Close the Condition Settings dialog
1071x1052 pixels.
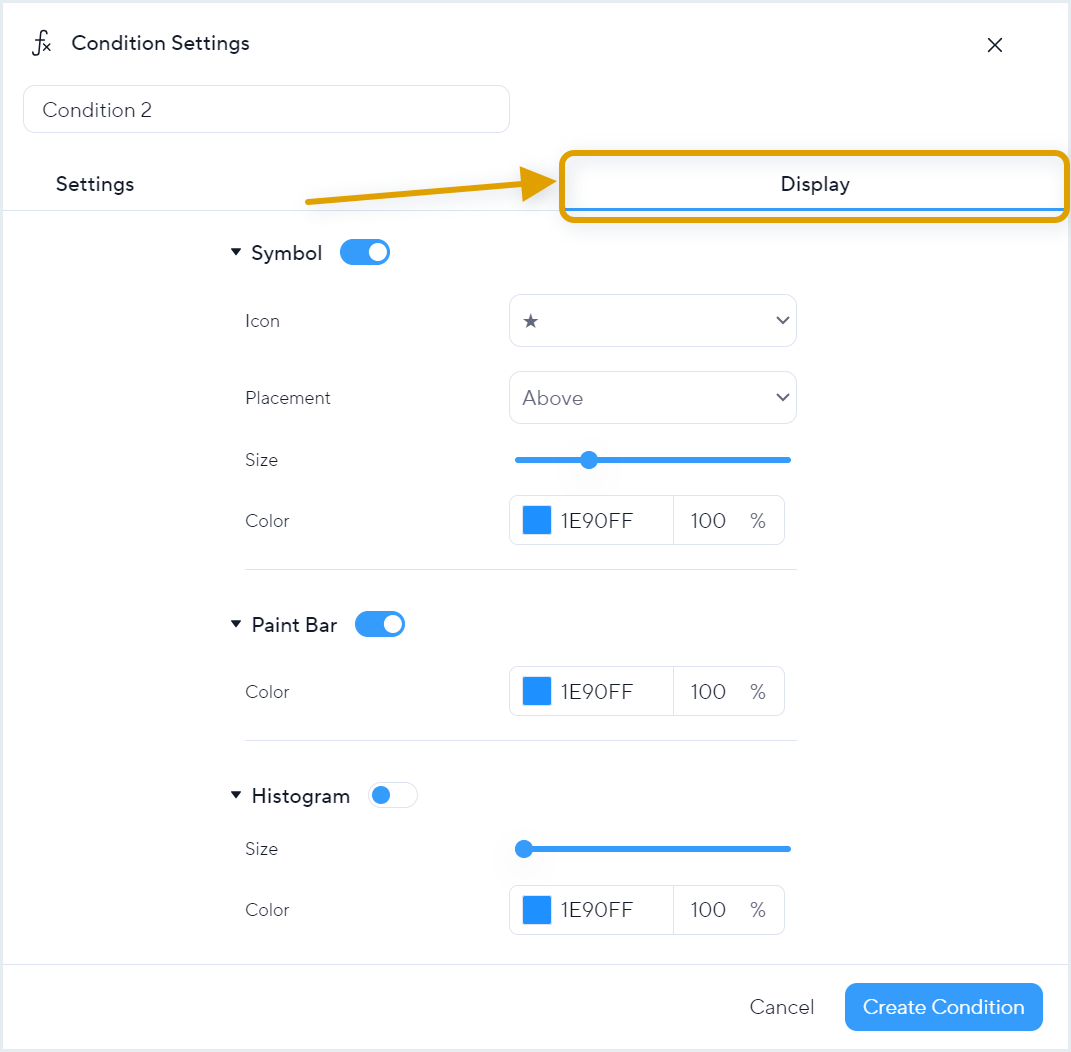(994, 45)
